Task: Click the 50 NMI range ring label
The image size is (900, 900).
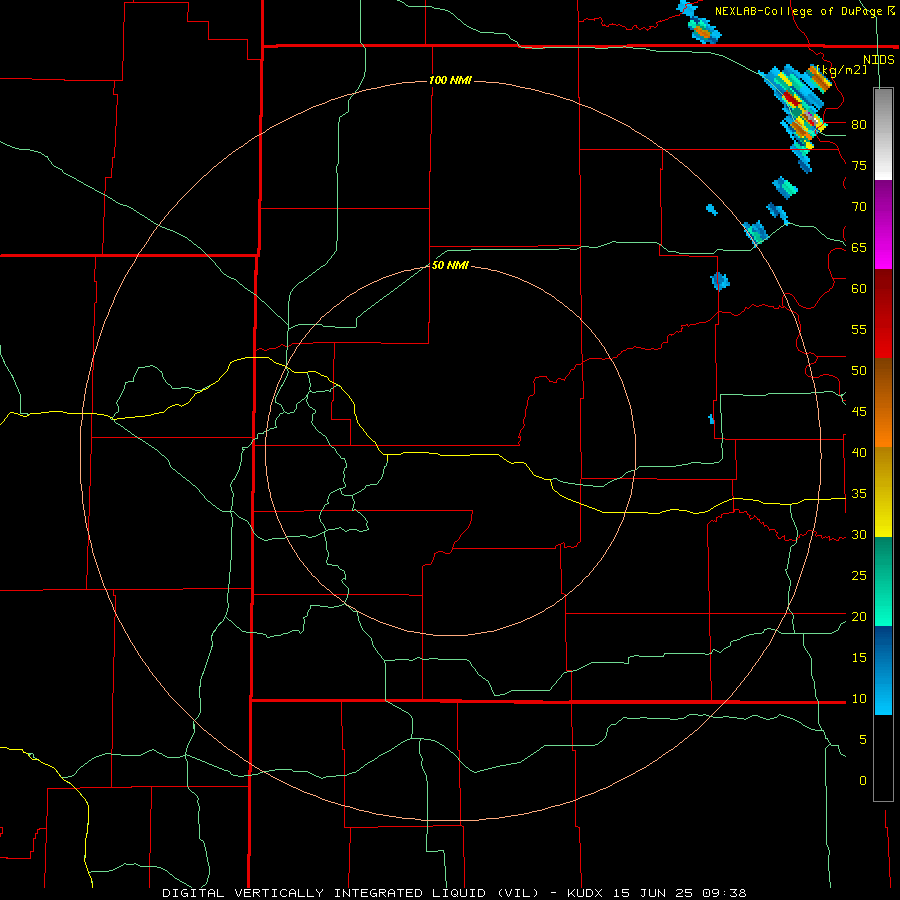Action: coord(450,265)
